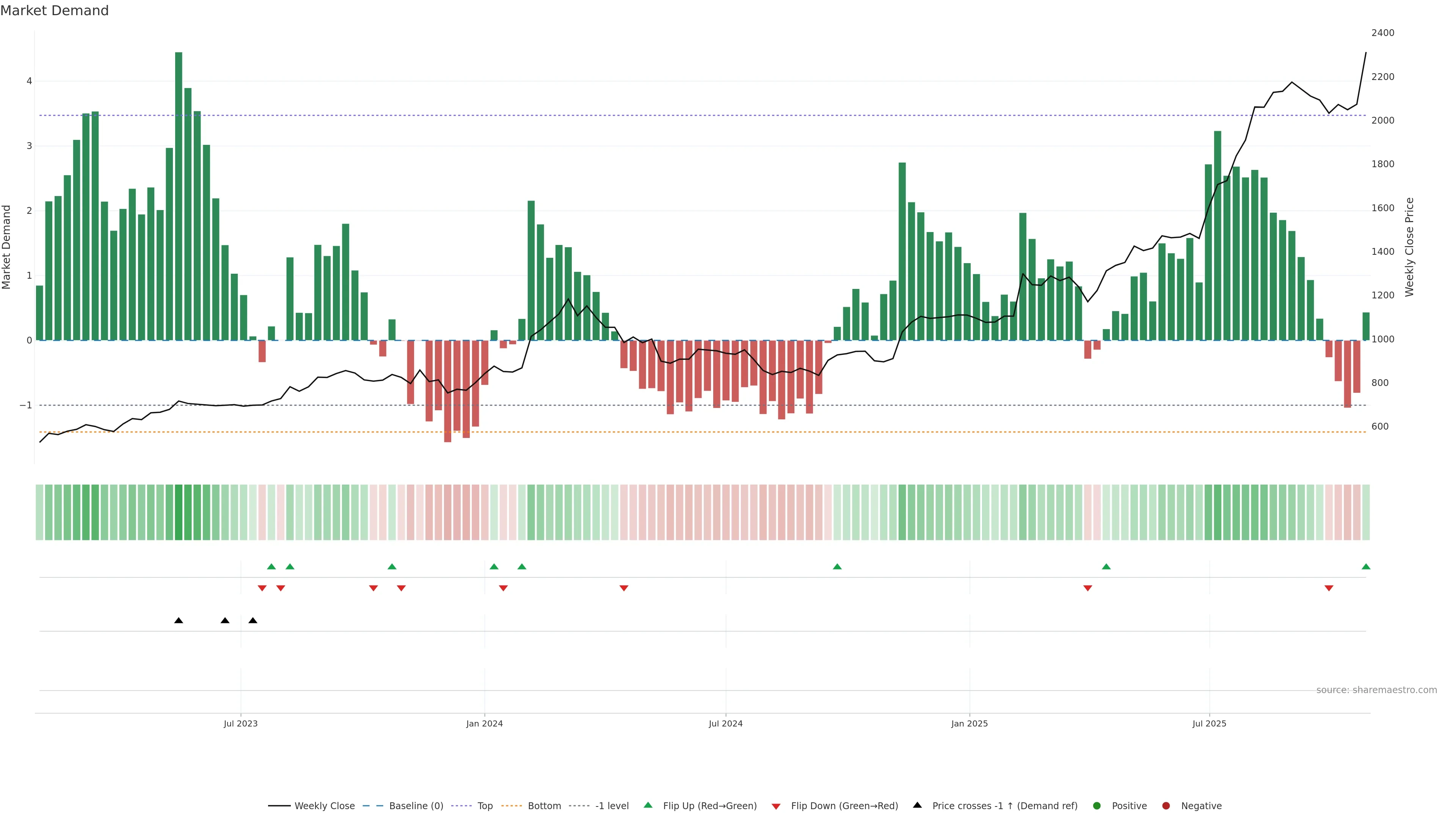Click the -1 level legend entry

612,806
